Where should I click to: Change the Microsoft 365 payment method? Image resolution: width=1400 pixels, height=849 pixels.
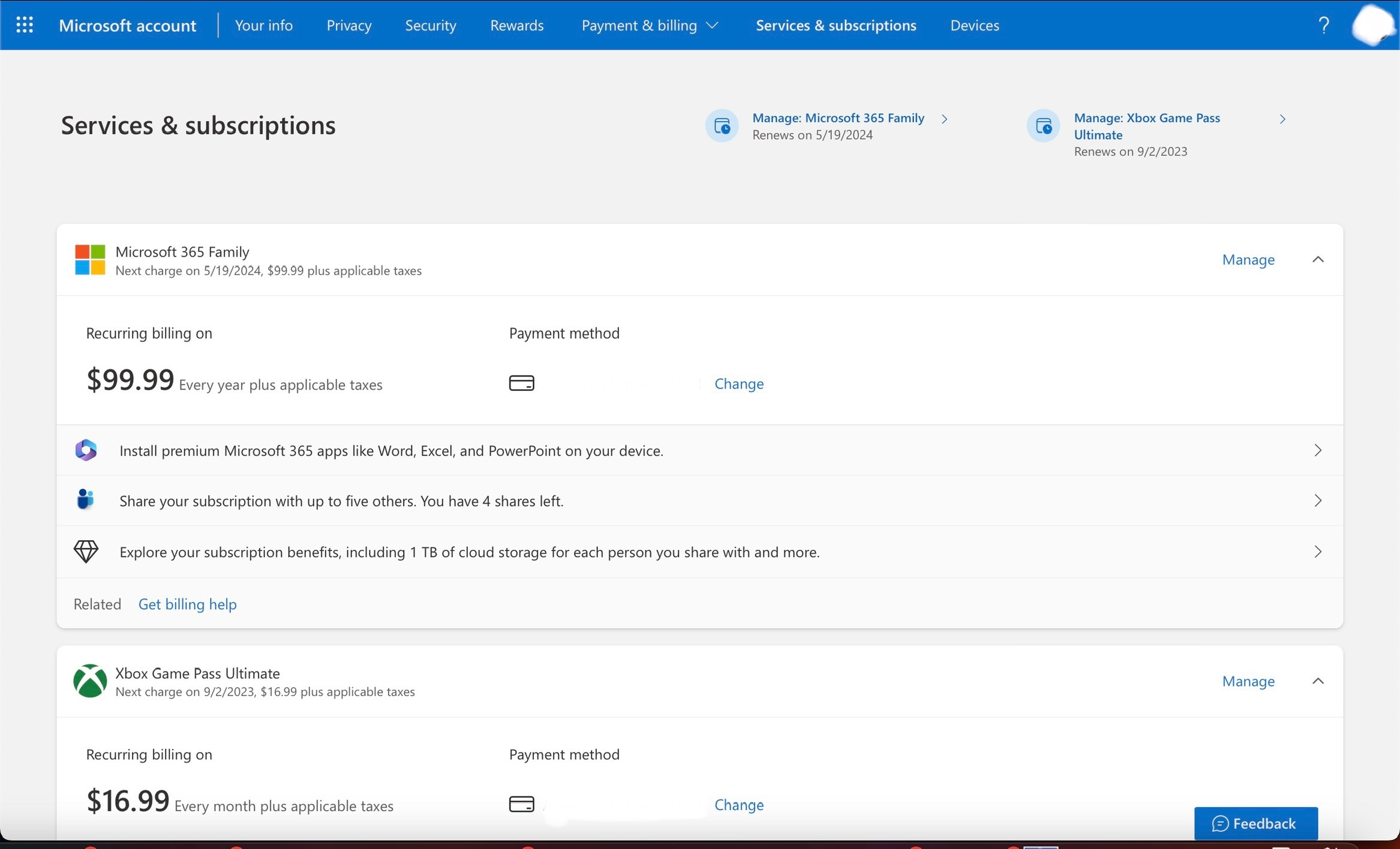[739, 384]
